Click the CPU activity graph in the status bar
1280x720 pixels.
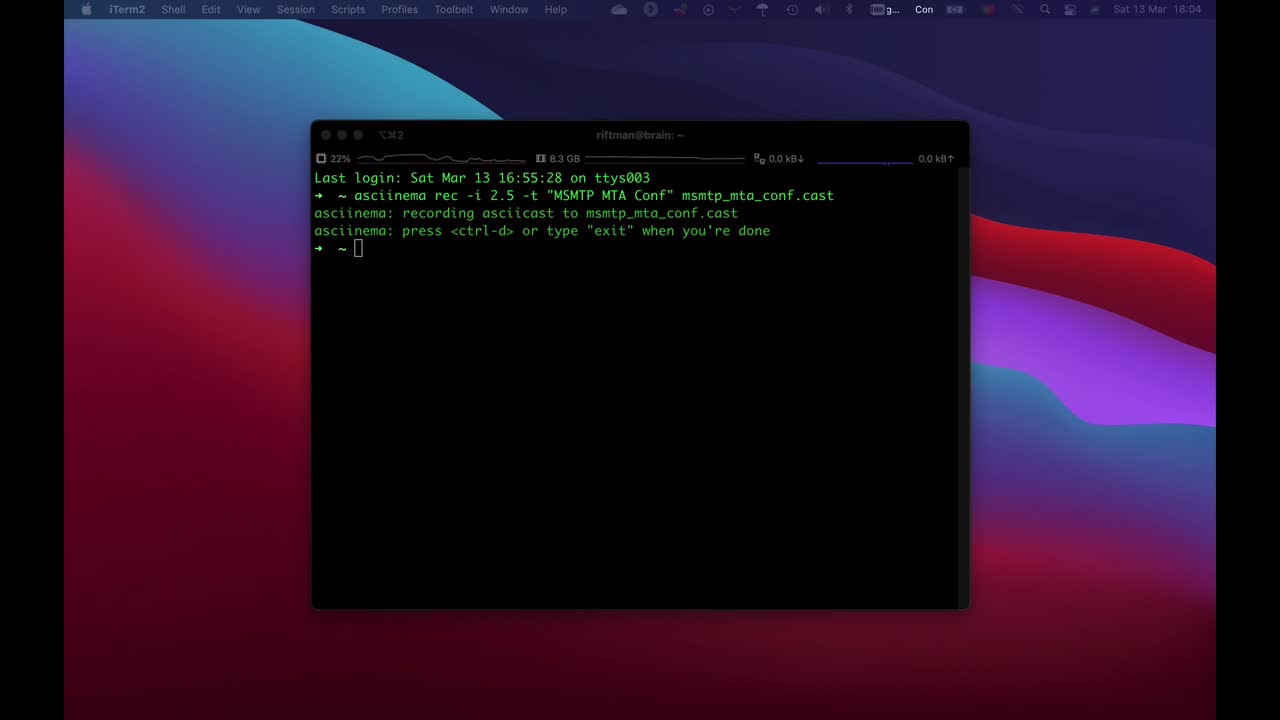[x=440, y=158]
